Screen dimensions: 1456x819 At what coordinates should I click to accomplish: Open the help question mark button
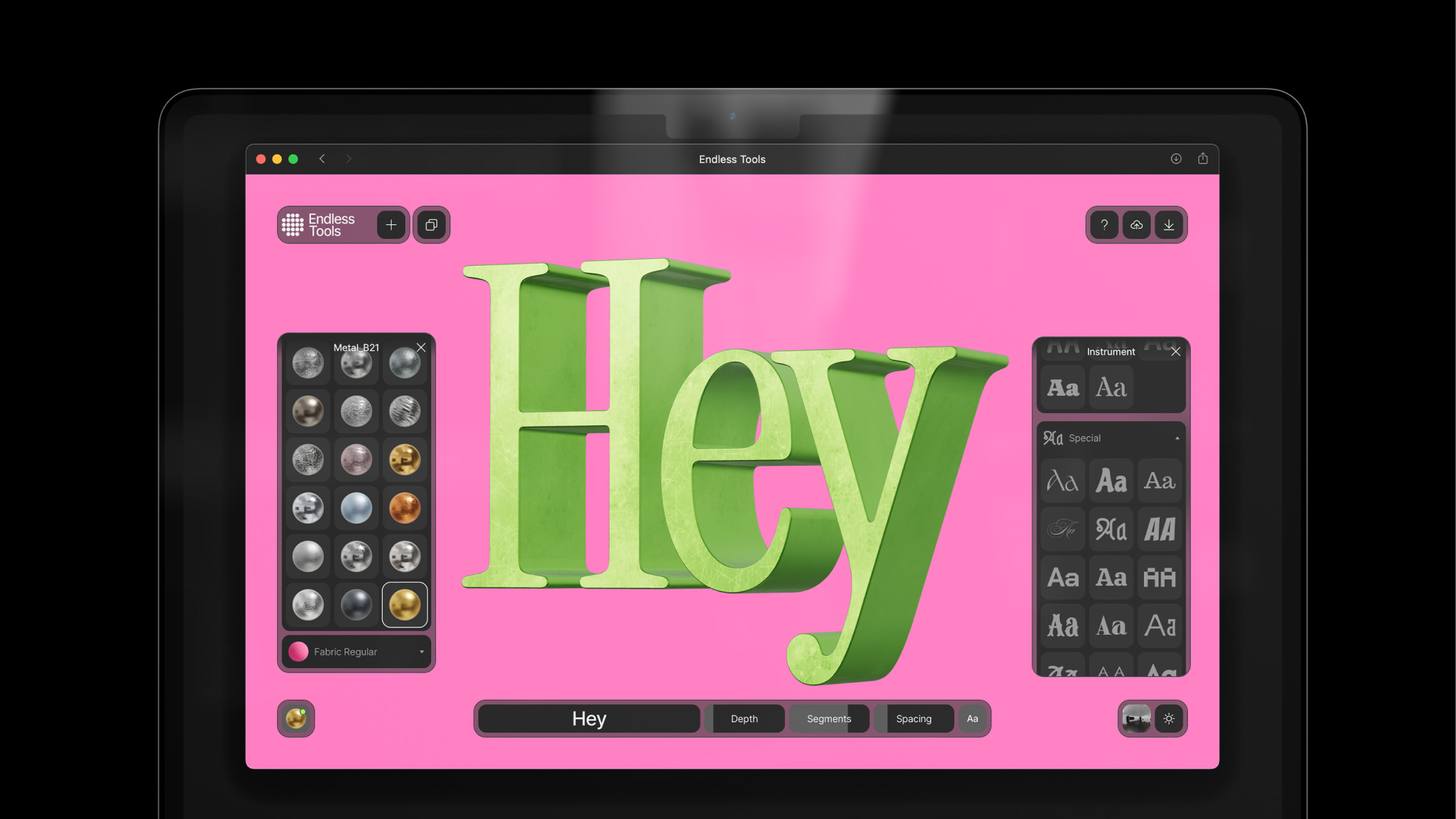click(x=1103, y=225)
